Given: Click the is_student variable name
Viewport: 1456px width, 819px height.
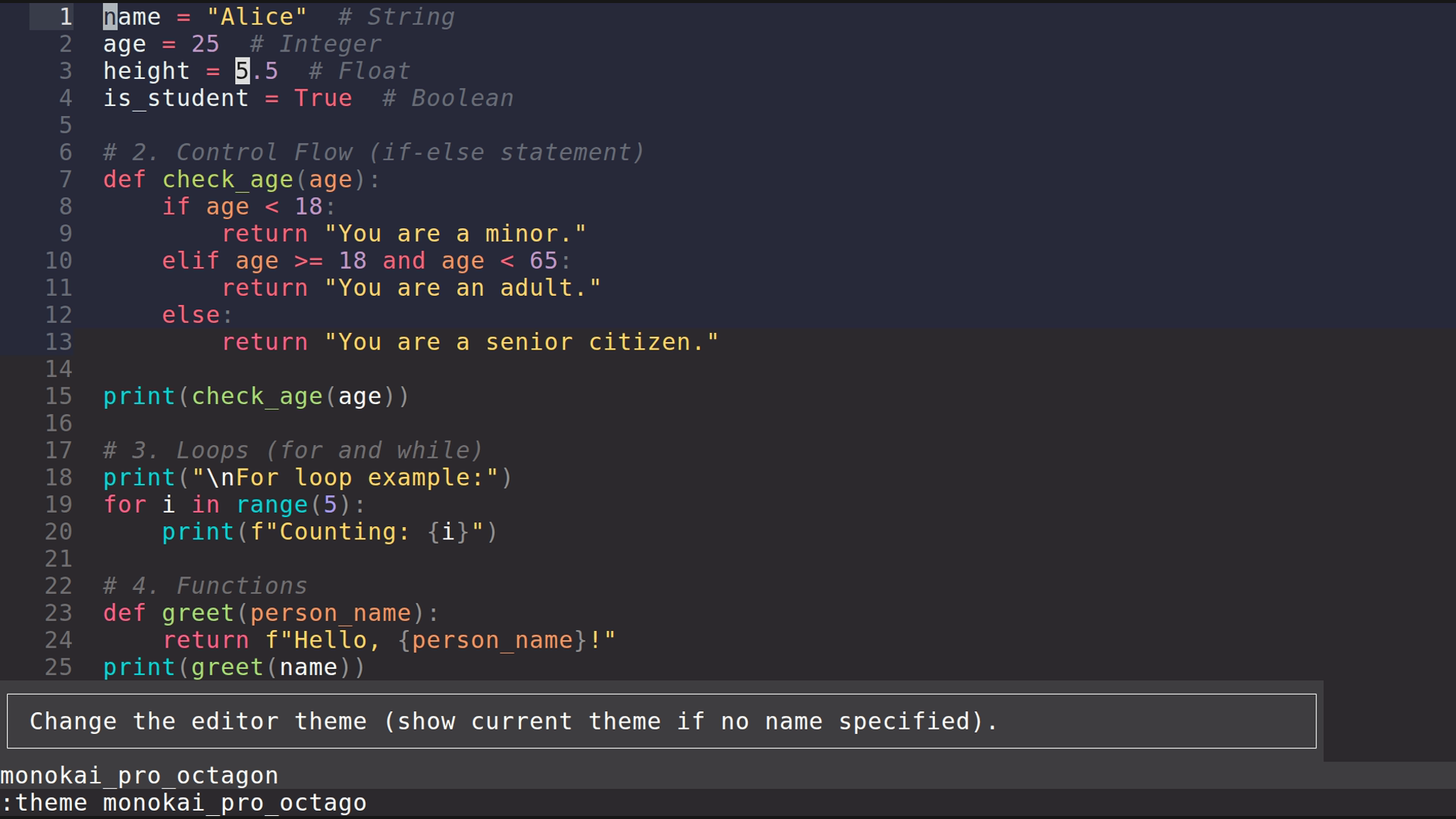Looking at the screenshot, I should (x=176, y=98).
